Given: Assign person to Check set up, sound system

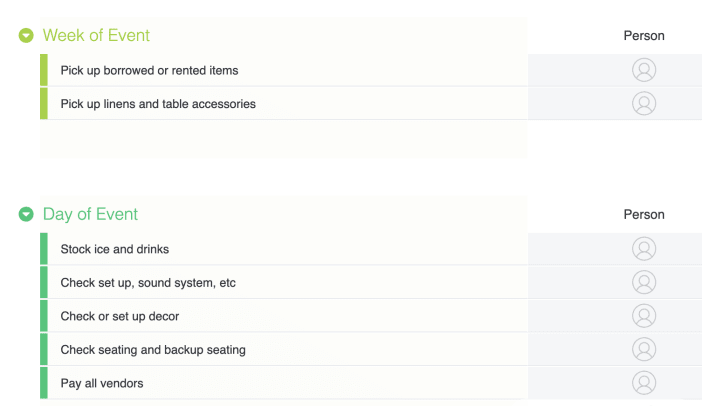Looking at the screenshot, I should (644, 282).
